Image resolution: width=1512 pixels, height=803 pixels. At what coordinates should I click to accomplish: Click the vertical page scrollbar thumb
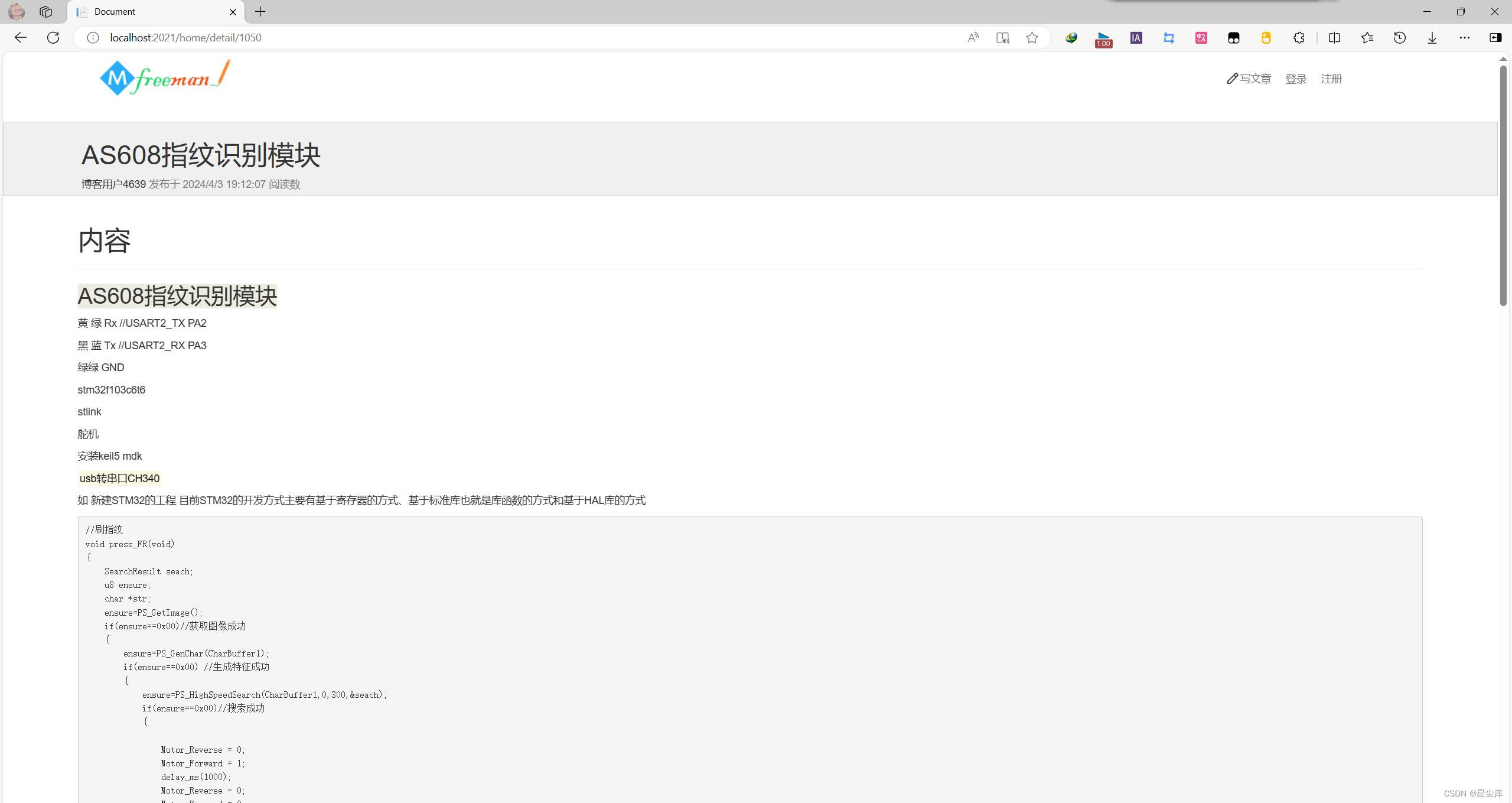(1503, 186)
